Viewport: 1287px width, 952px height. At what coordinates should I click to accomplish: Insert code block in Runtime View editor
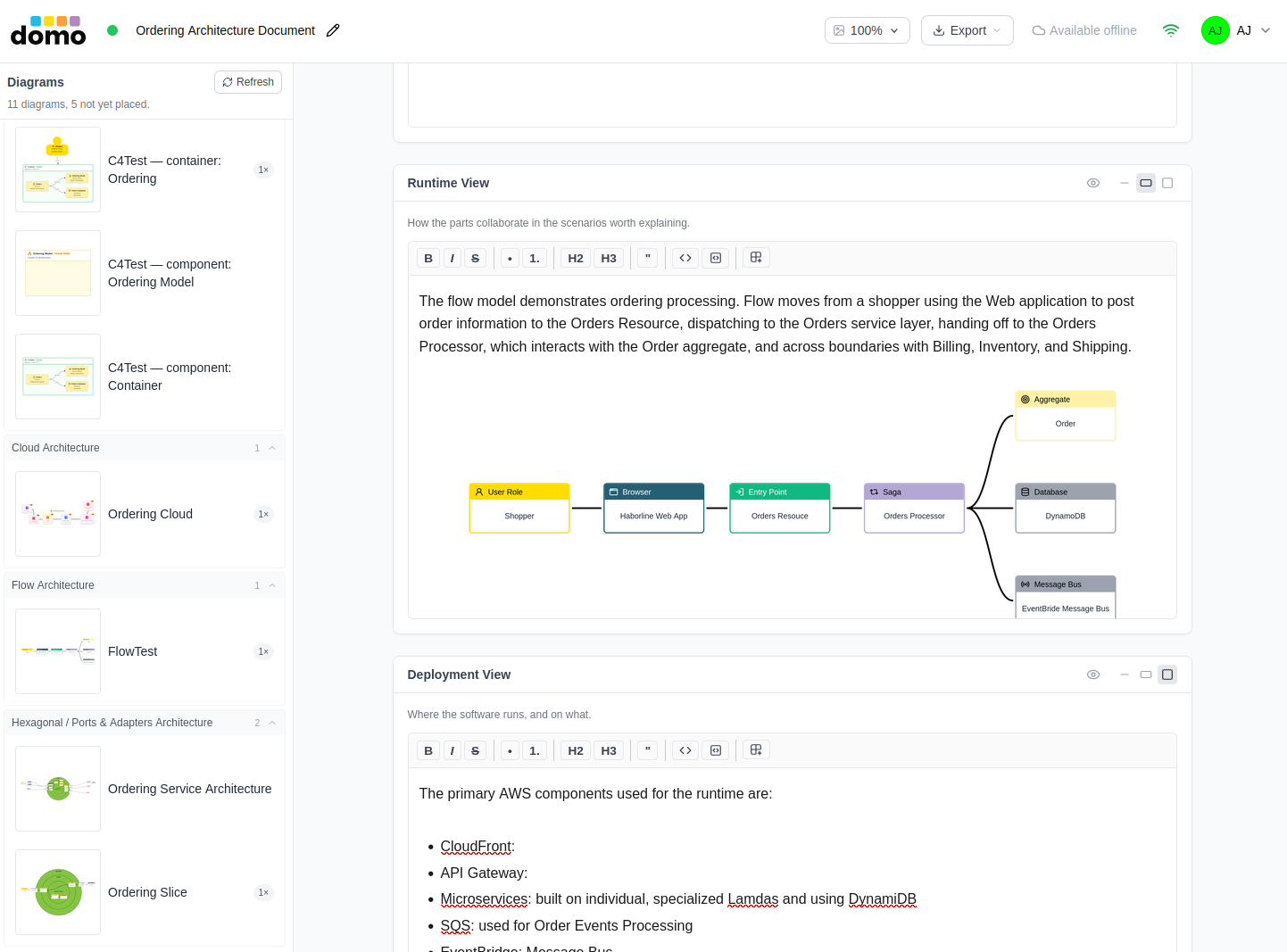(x=716, y=258)
